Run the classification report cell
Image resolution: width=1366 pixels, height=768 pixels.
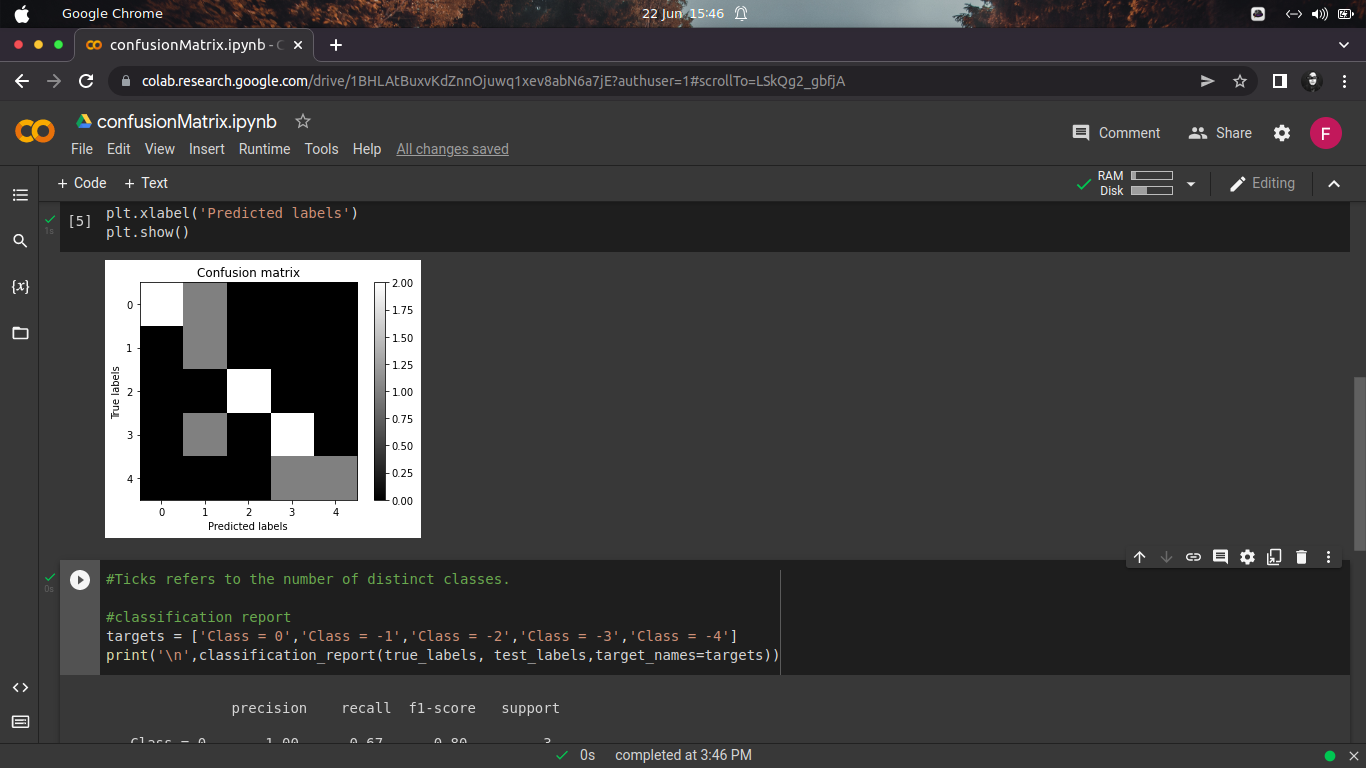coord(79,579)
